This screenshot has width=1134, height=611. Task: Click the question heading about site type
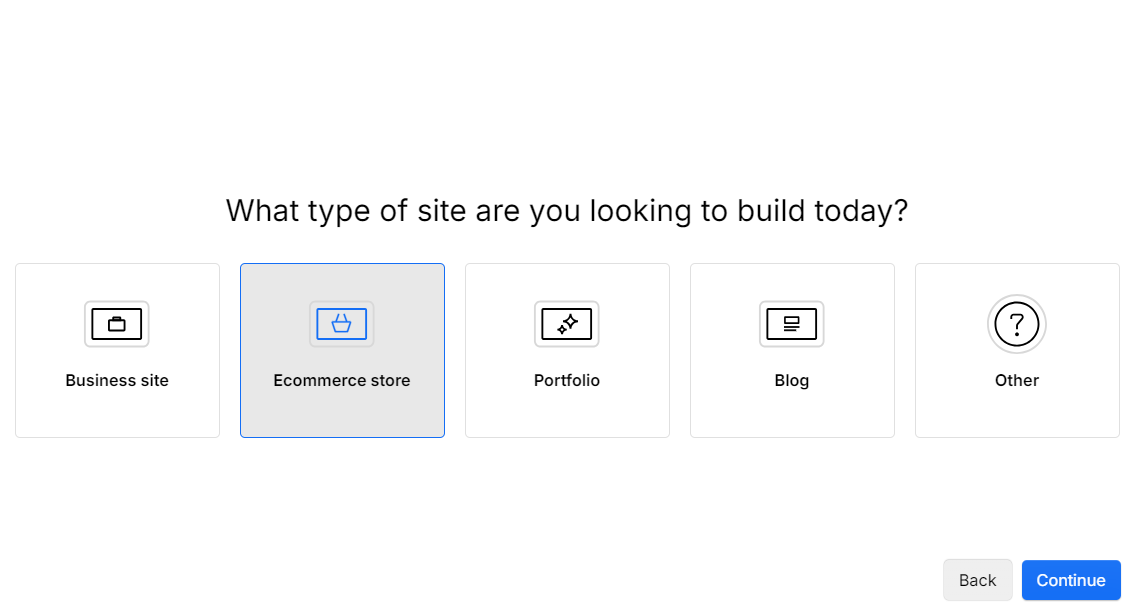(x=567, y=210)
